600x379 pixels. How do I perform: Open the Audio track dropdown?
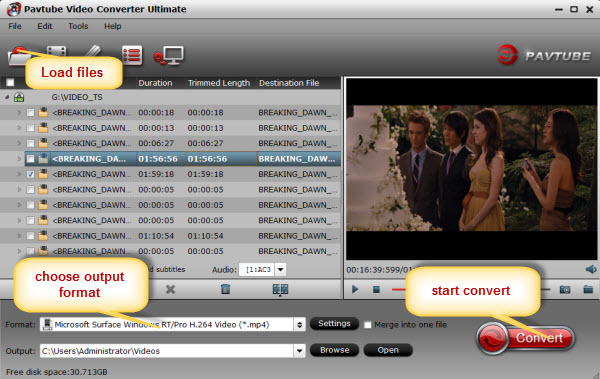click(280, 270)
